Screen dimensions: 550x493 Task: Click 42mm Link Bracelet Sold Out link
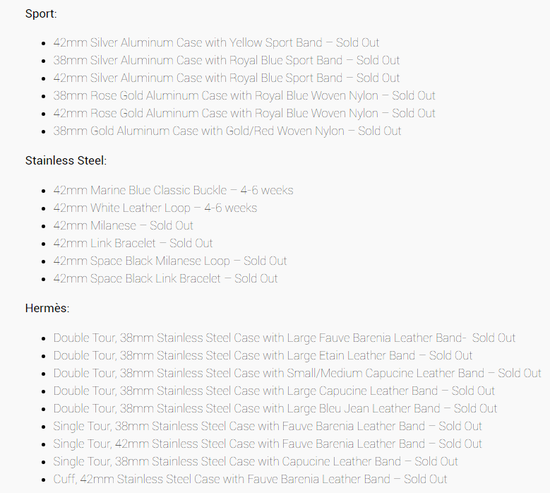133,243
